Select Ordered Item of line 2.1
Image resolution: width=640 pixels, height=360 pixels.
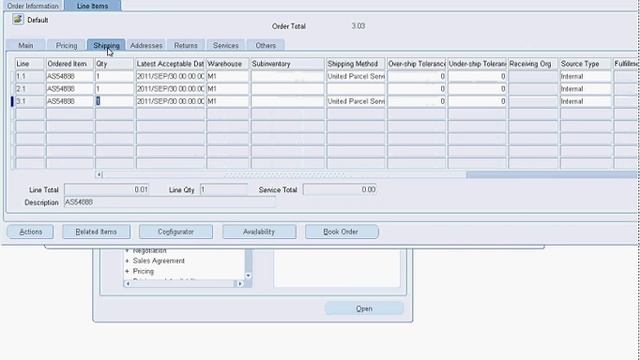(x=70, y=89)
